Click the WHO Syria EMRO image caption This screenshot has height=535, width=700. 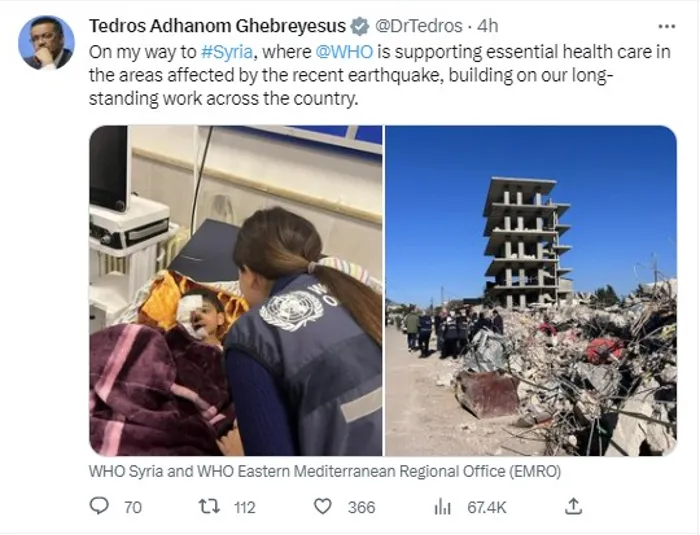[x=325, y=472]
